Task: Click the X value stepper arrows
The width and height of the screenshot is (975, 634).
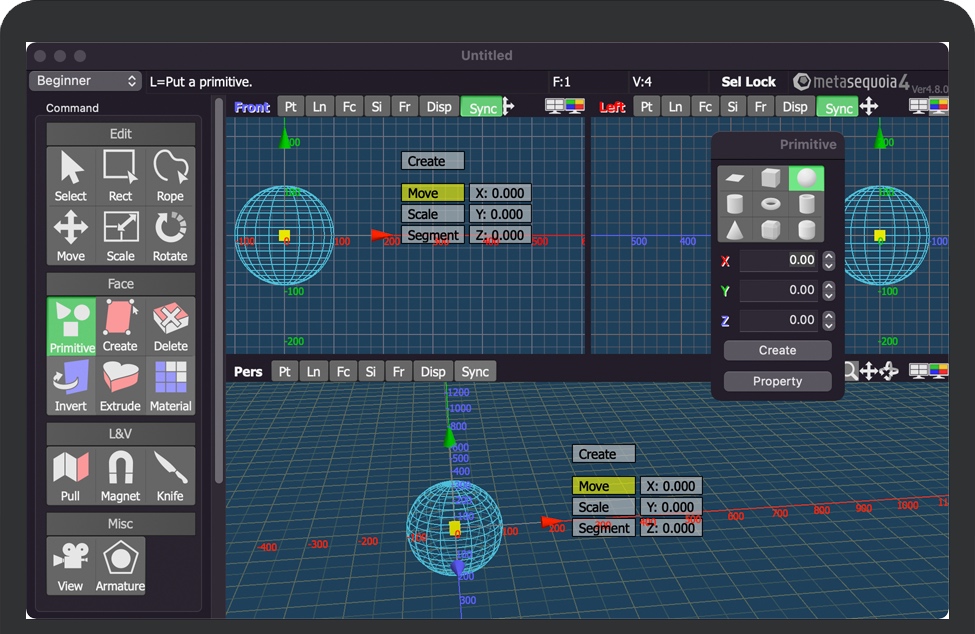Action: 828,260
